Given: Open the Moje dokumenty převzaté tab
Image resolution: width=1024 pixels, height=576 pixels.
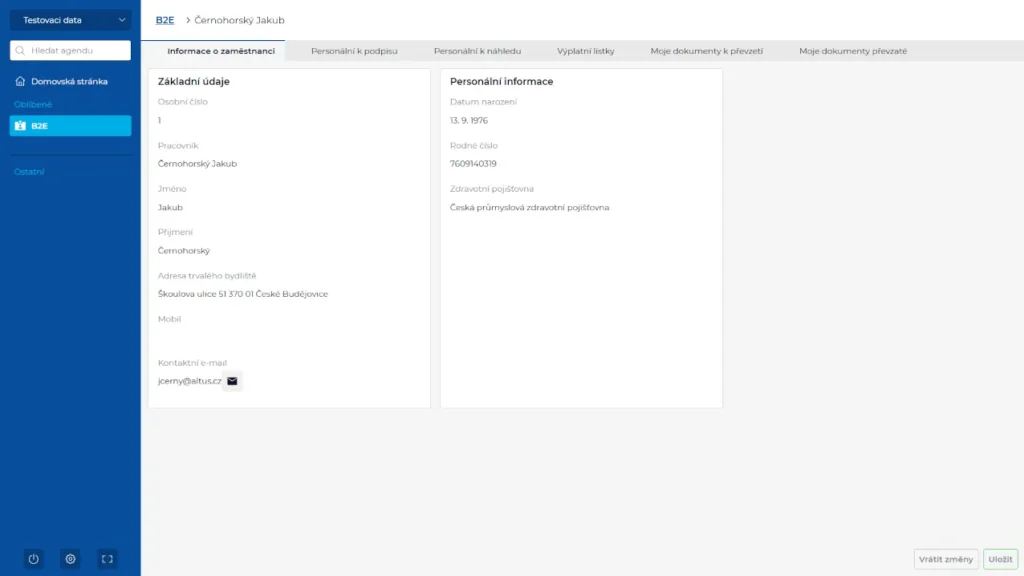Looking at the screenshot, I should [x=852, y=51].
